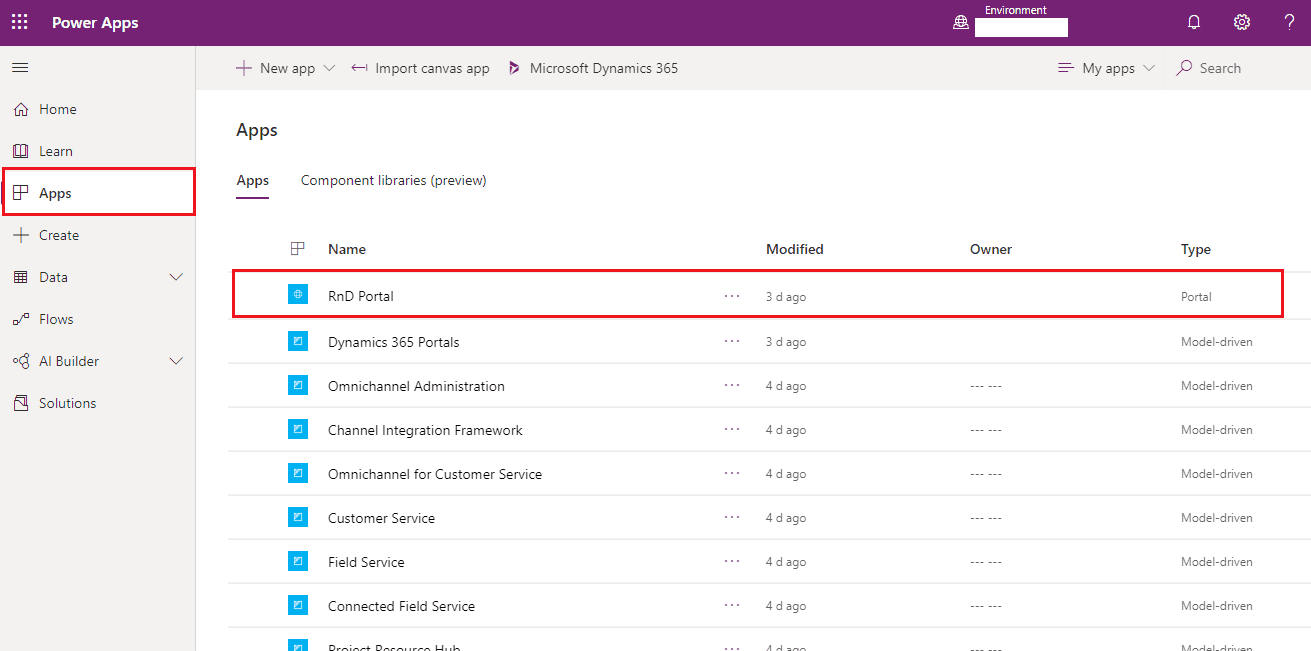
Task: Open the Search icon in toolbar
Action: click(1184, 67)
